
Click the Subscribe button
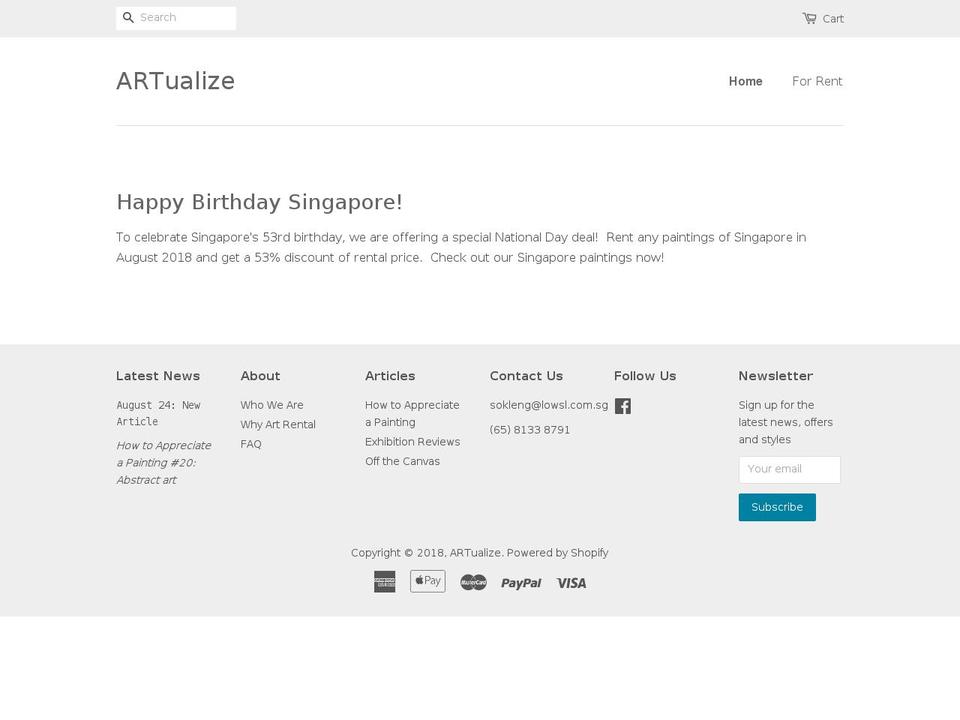tap(777, 508)
